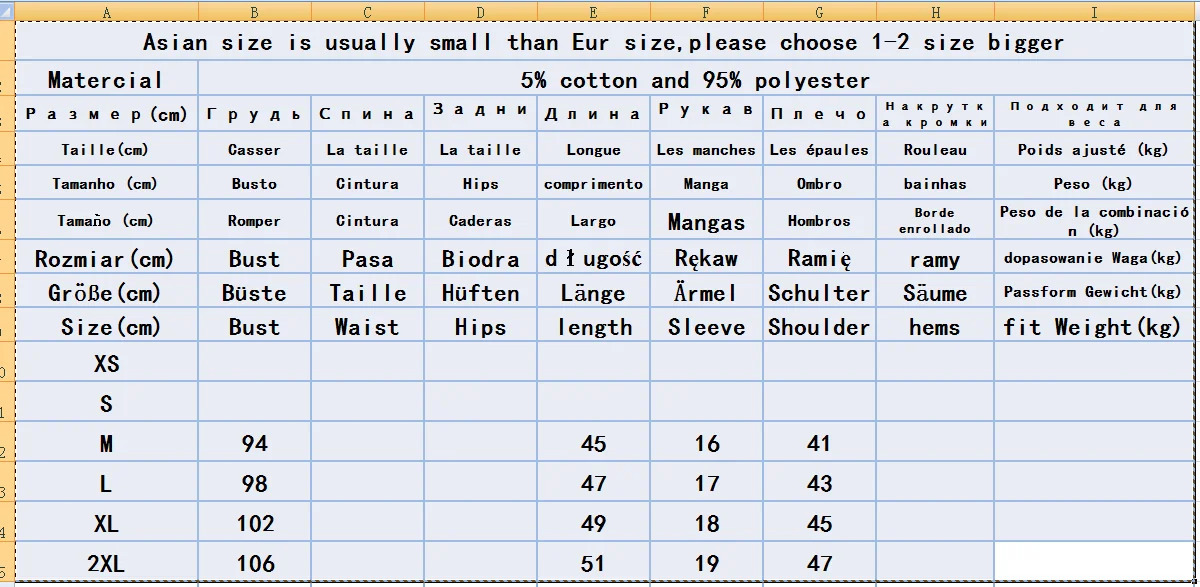Click the bust value 106 for 2XL

tap(255, 564)
